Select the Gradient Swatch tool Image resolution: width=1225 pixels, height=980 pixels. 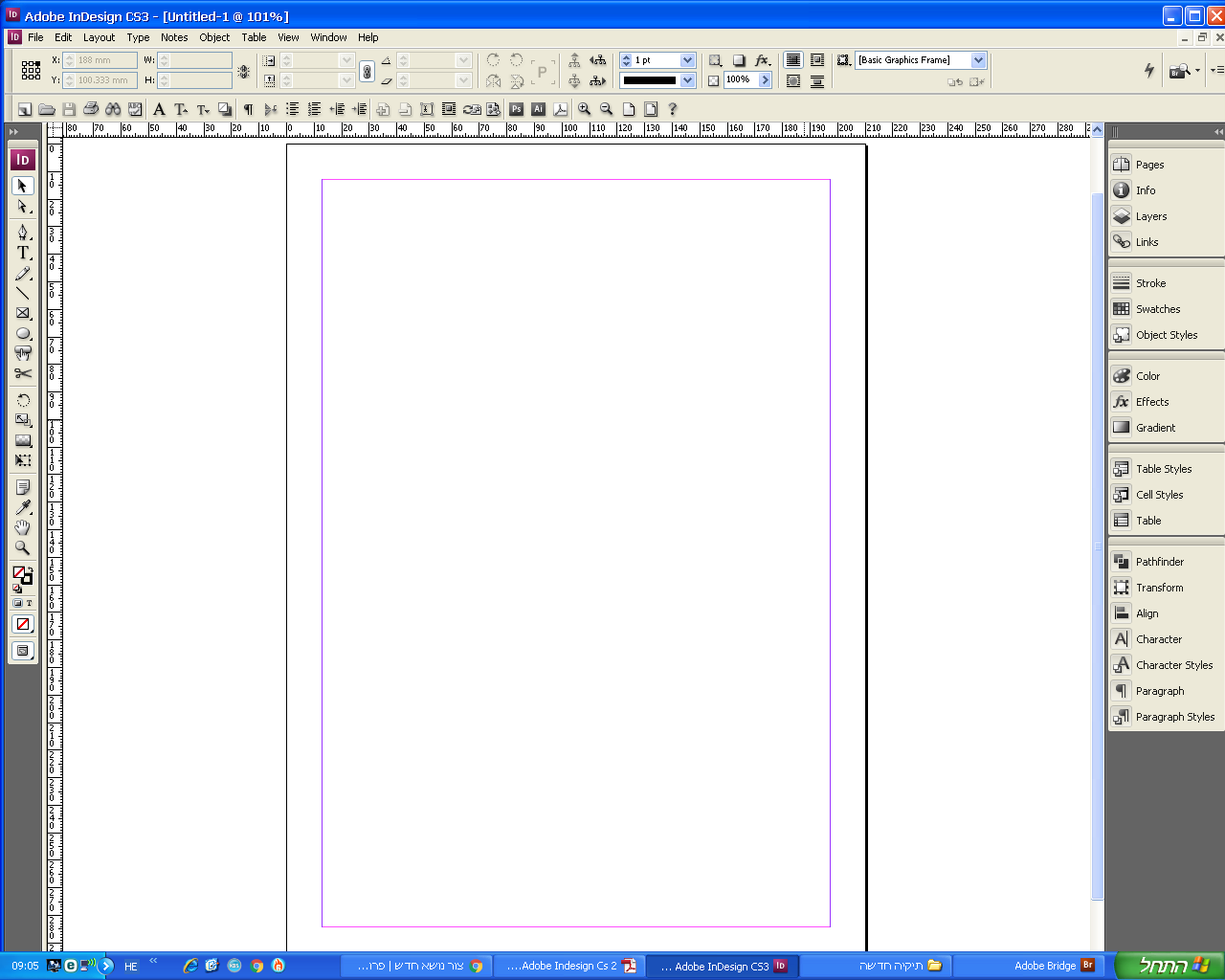pyautogui.click(x=23, y=440)
